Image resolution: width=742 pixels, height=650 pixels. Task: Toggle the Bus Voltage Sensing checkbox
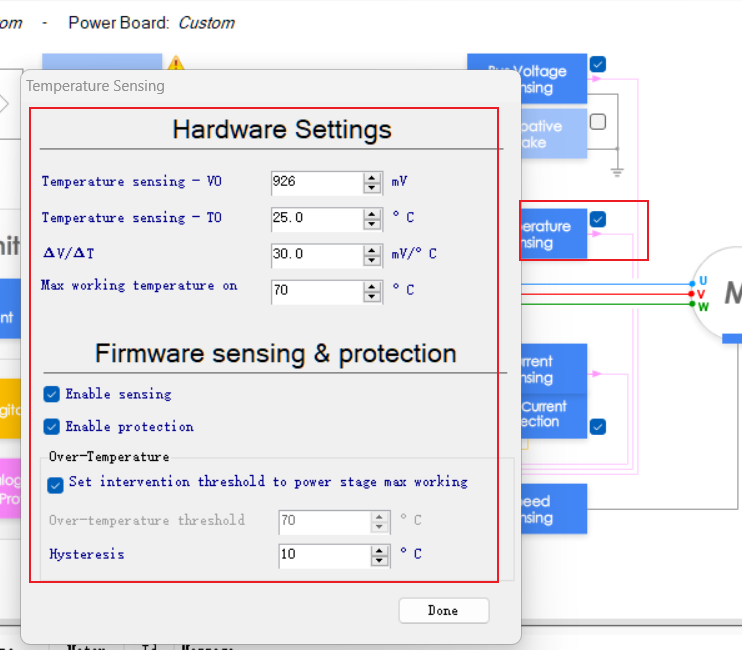click(x=598, y=64)
